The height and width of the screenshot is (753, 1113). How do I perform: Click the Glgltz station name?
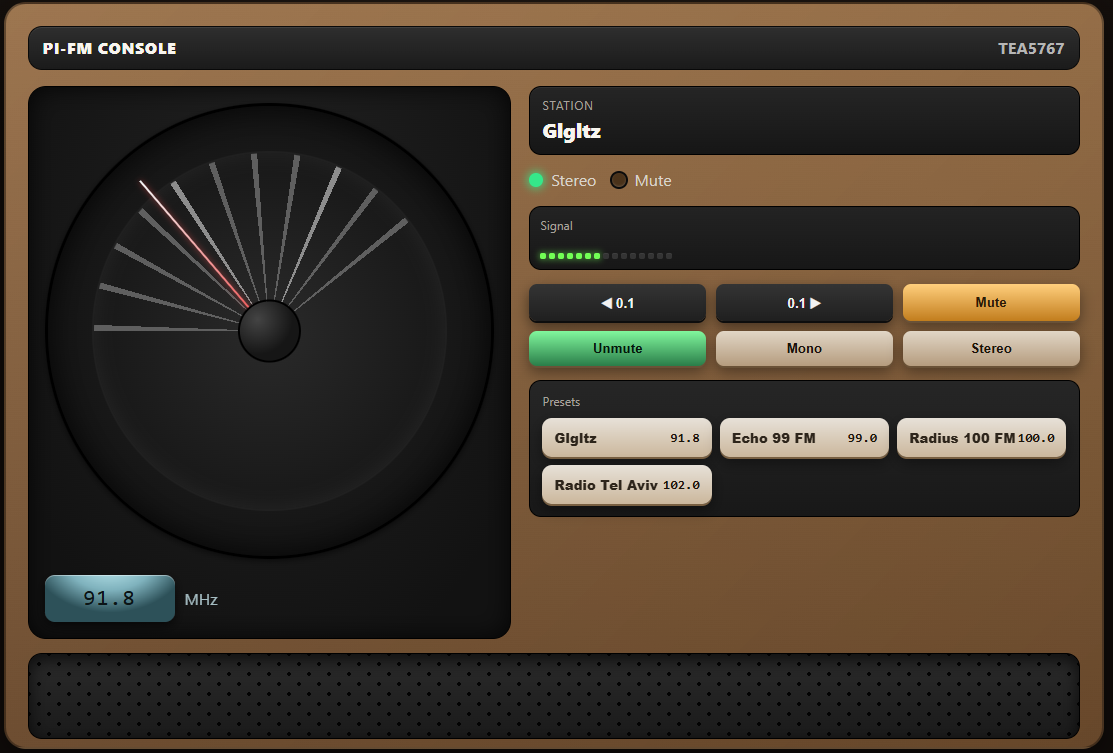coord(571,131)
